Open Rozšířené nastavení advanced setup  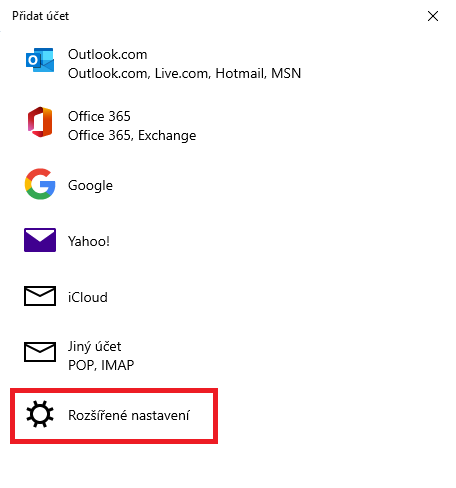pos(129,415)
